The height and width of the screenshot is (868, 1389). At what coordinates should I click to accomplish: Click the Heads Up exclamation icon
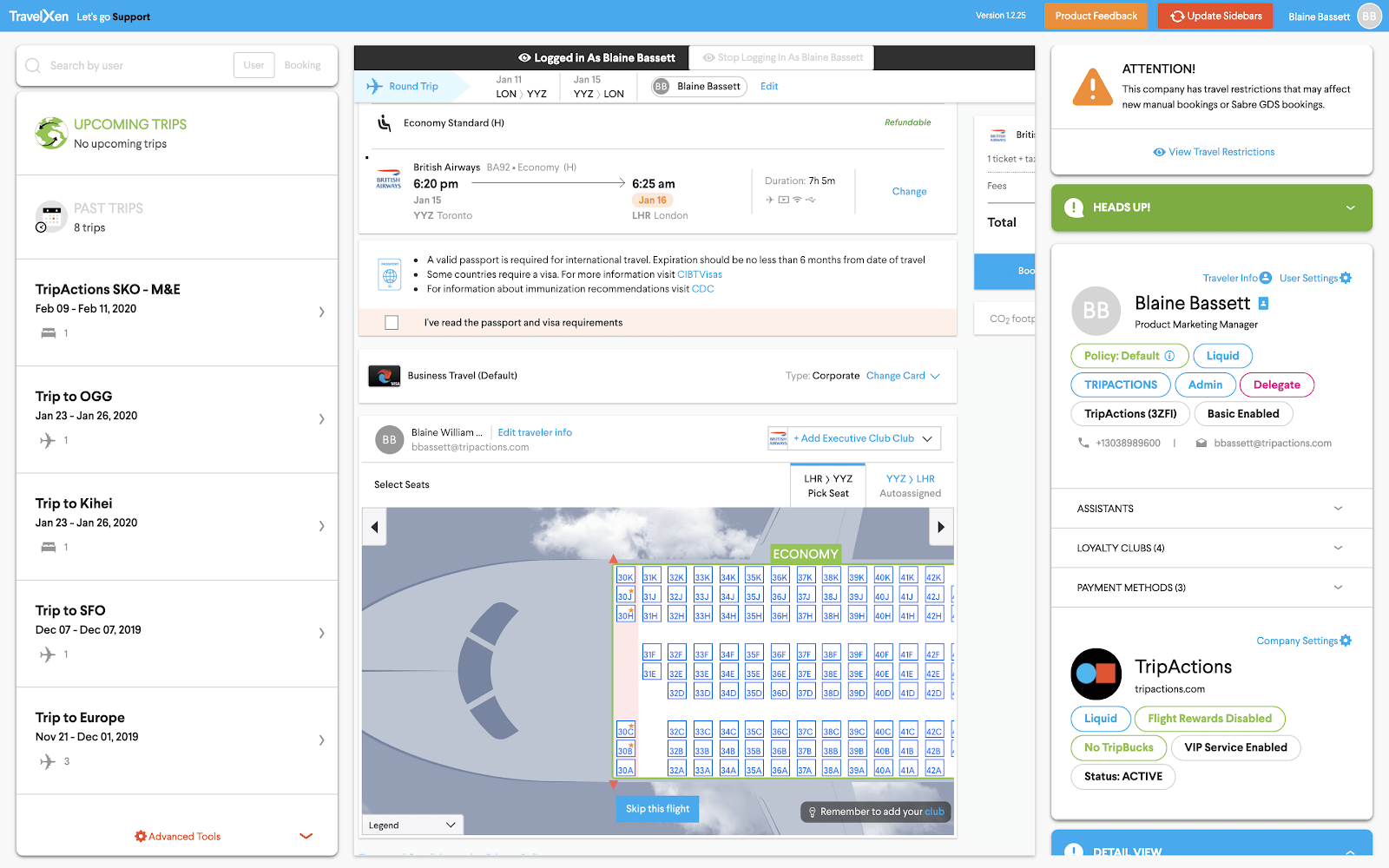click(1074, 207)
